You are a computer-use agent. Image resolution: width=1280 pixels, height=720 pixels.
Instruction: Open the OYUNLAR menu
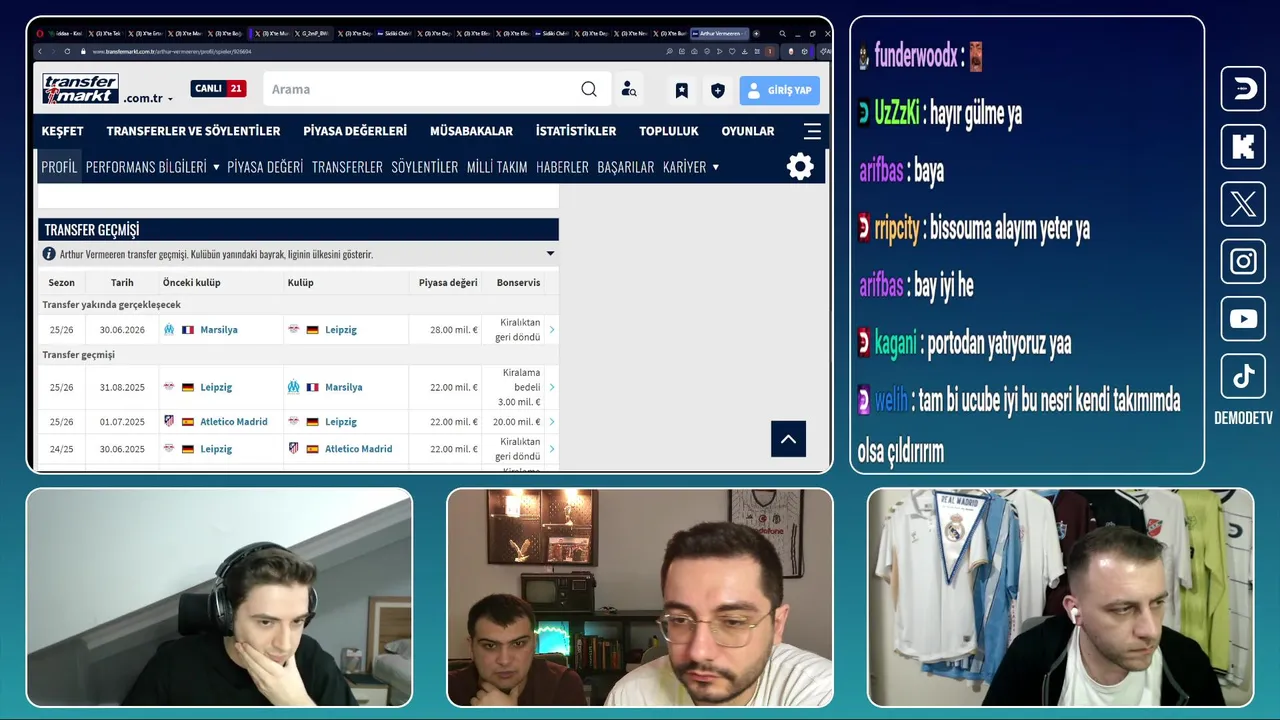pos(748,131)
